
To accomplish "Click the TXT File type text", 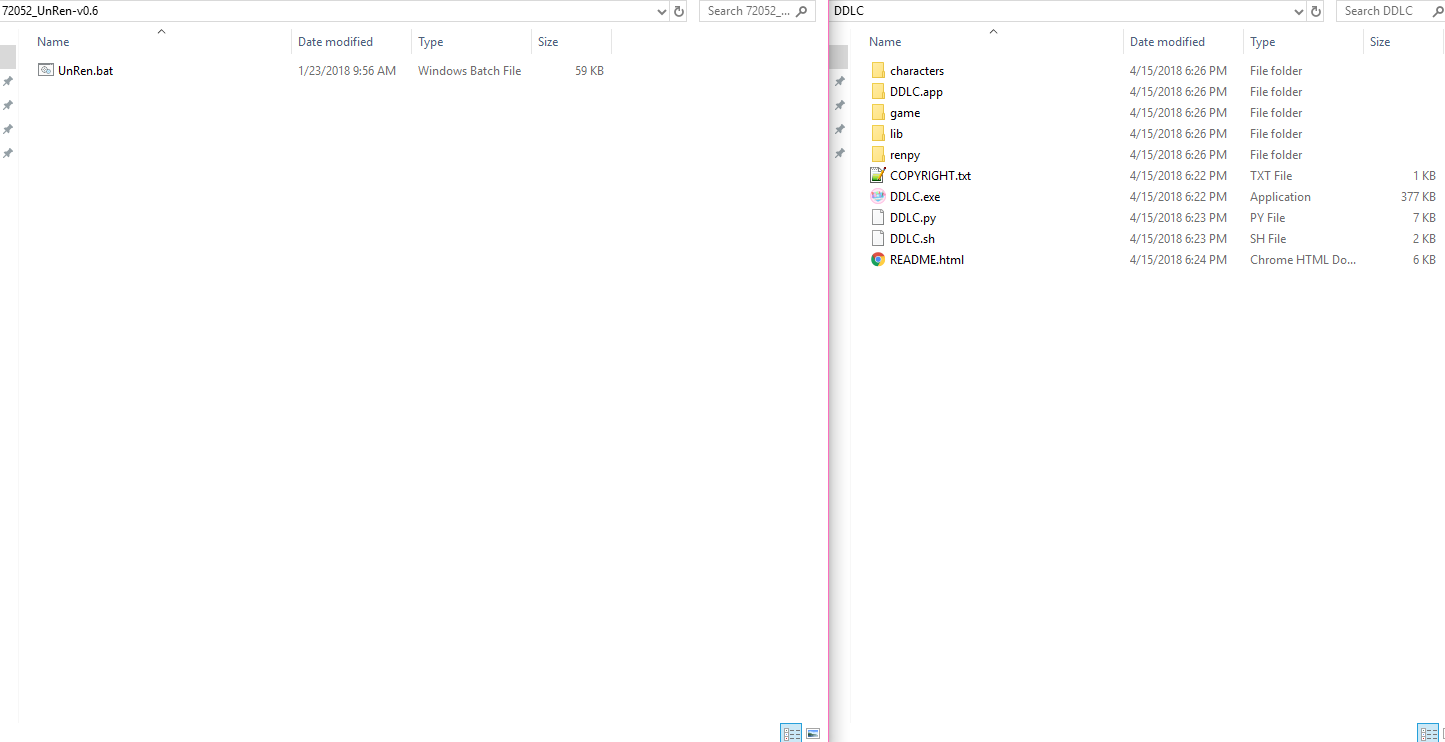I will pos(1271,176).
